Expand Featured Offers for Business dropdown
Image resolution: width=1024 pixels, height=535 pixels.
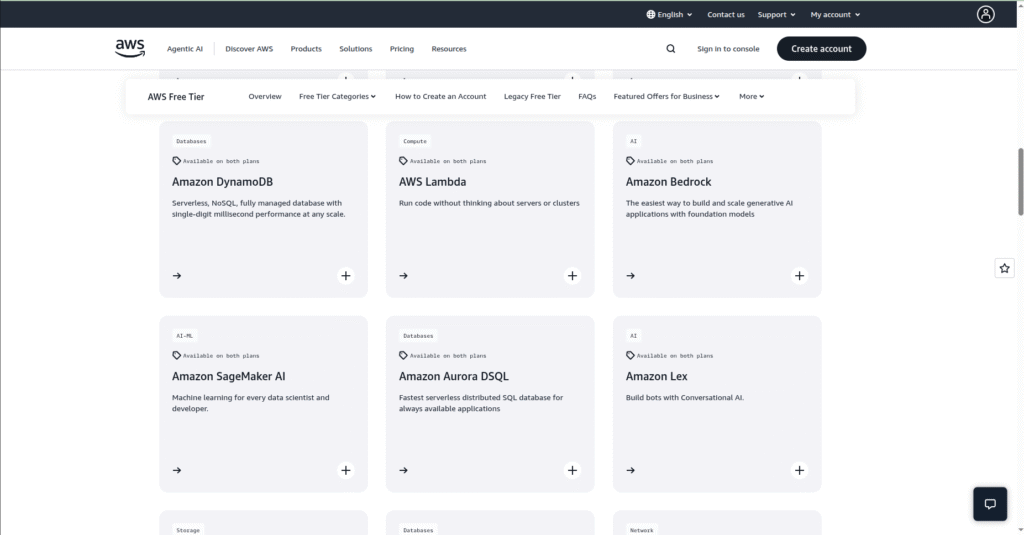pos(666,96)
